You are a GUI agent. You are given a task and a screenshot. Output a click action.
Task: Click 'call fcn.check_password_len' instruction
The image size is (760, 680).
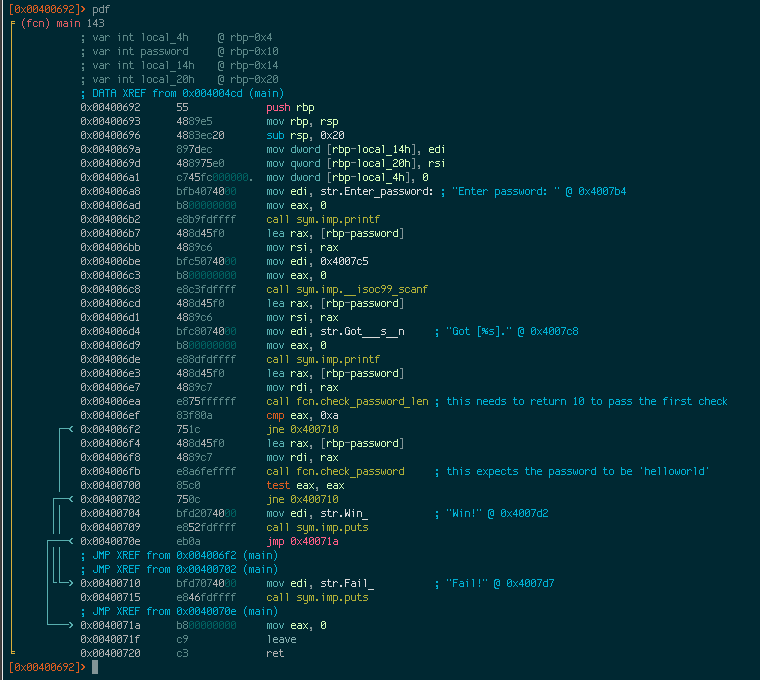coord(347,402)
